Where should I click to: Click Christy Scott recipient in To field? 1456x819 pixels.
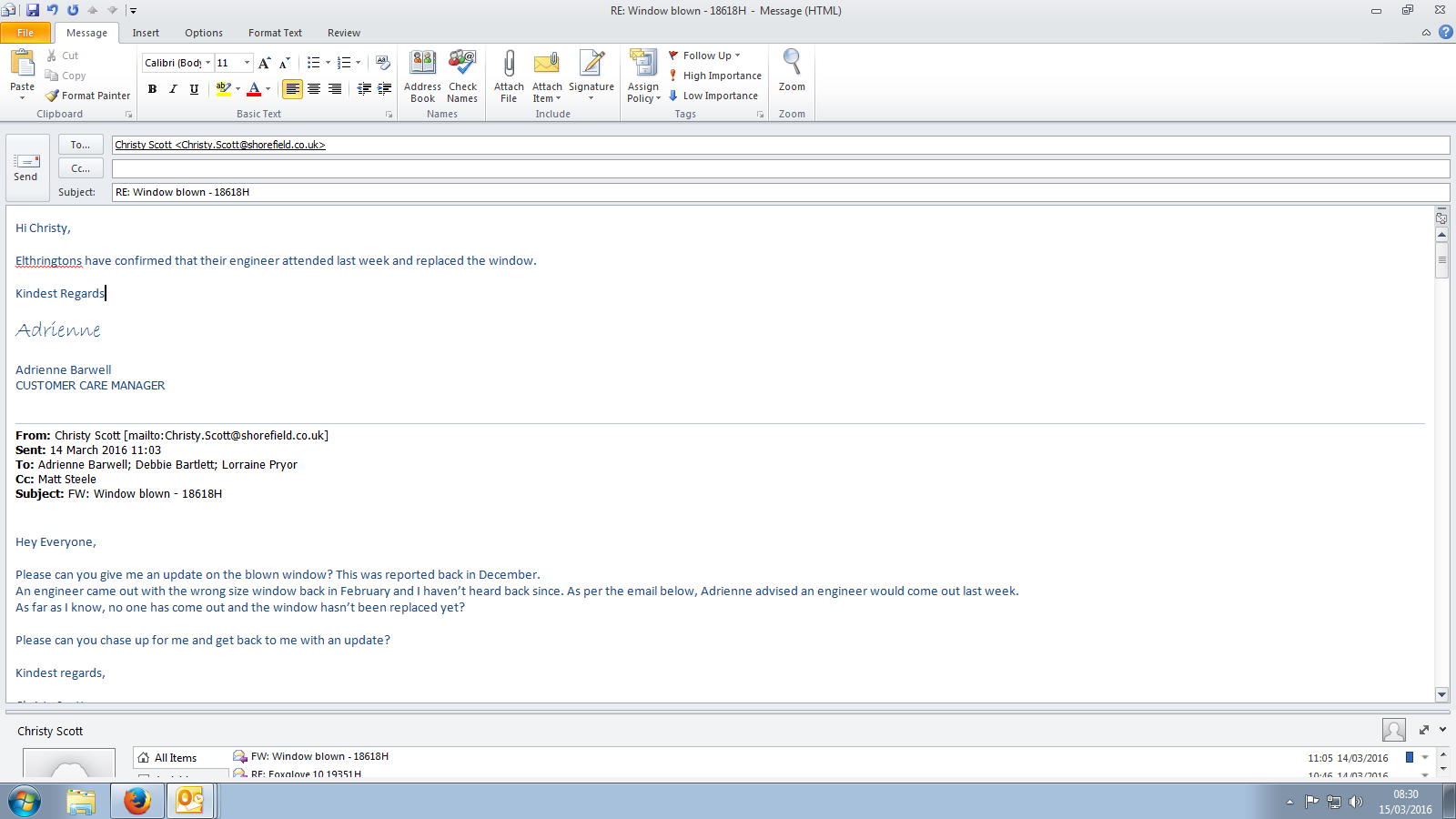tap(220, 145)
